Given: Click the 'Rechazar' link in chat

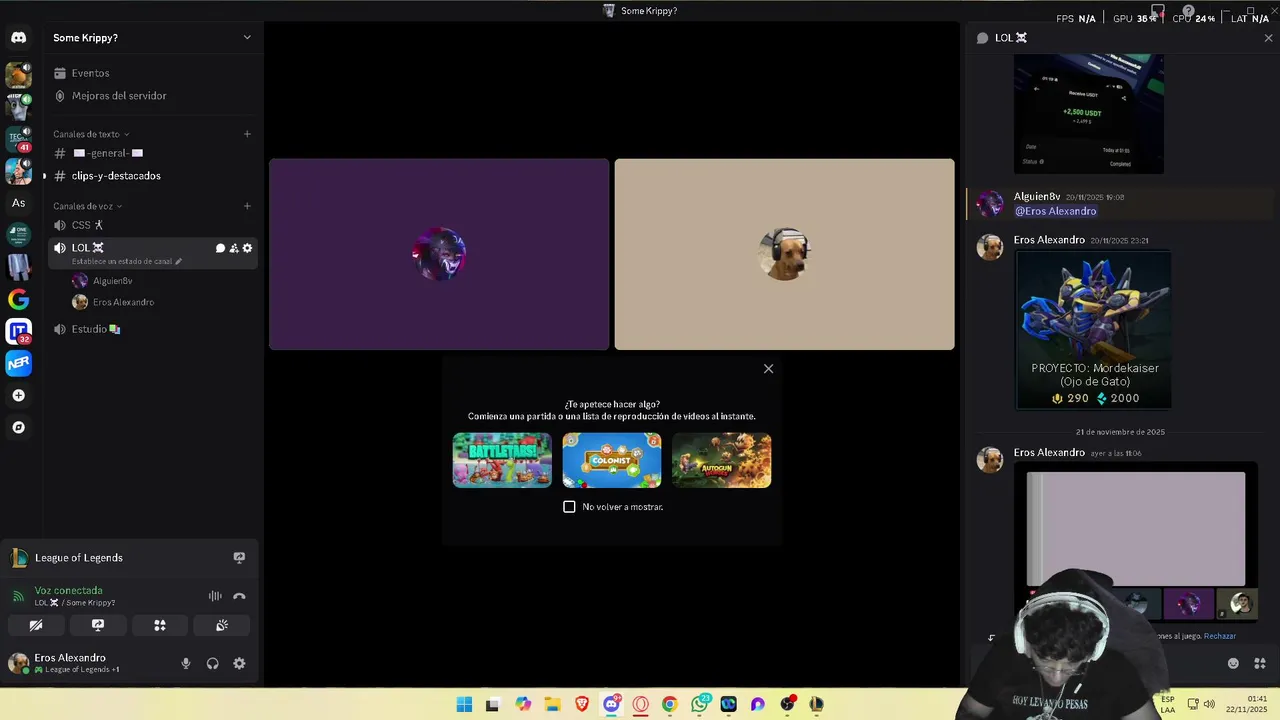Looking at the screenshot, I should (1220, 636).
